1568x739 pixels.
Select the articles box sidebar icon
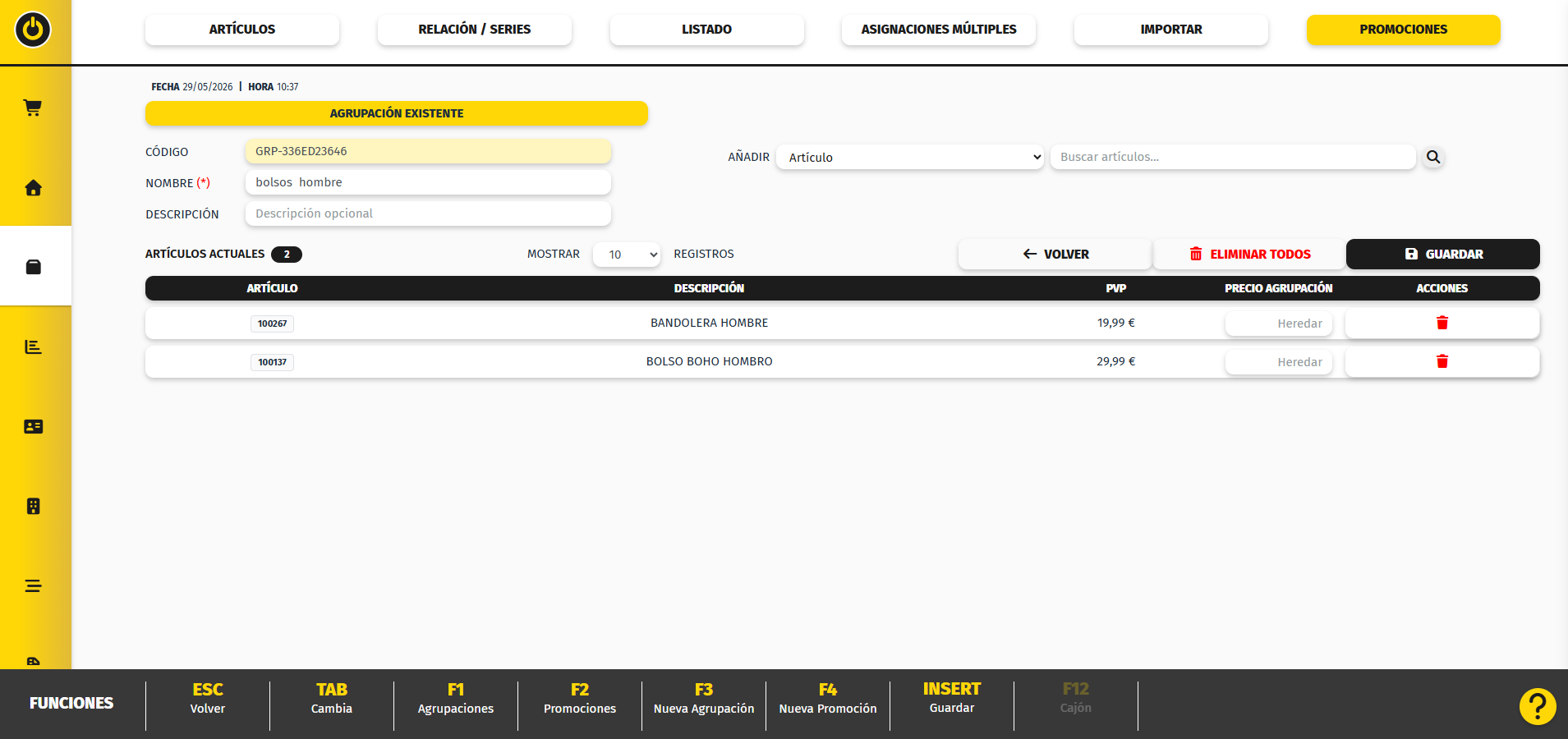coord(33,267)
